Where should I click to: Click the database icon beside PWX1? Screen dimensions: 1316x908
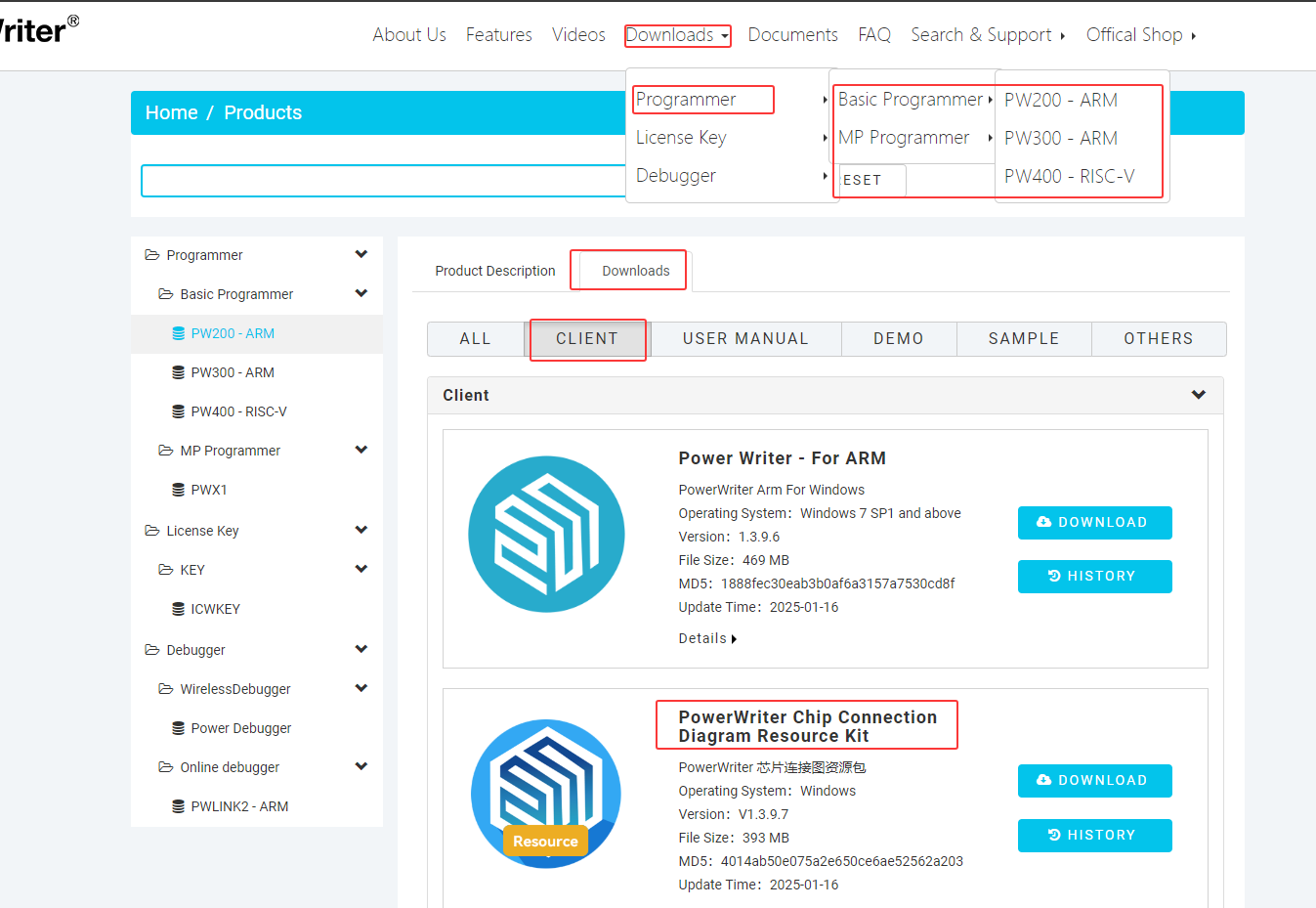178,490
